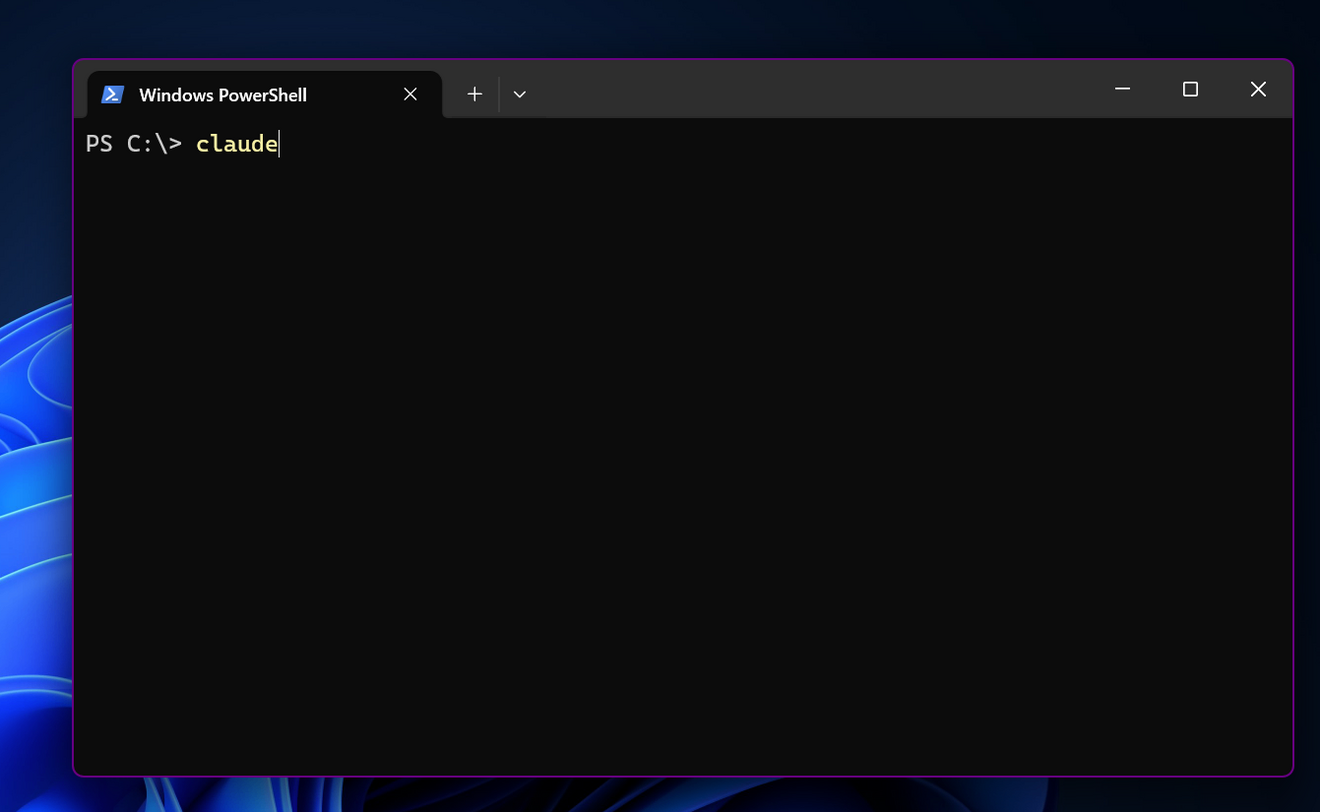Select the Windows PowerShell tab
The height and width of the screenshot is (812, 1320).
pyautogui.click(x=264, y=94)
